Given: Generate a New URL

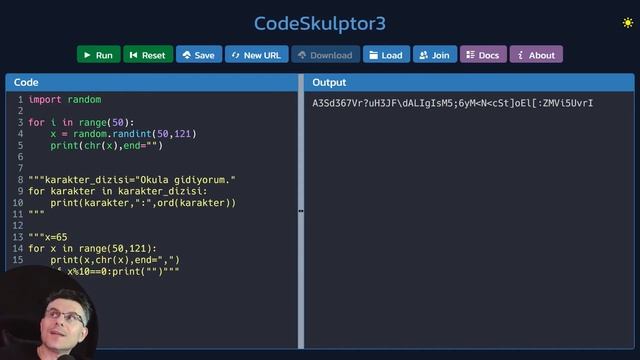Looking at the screenshot, I should click(x=256, y=55).
